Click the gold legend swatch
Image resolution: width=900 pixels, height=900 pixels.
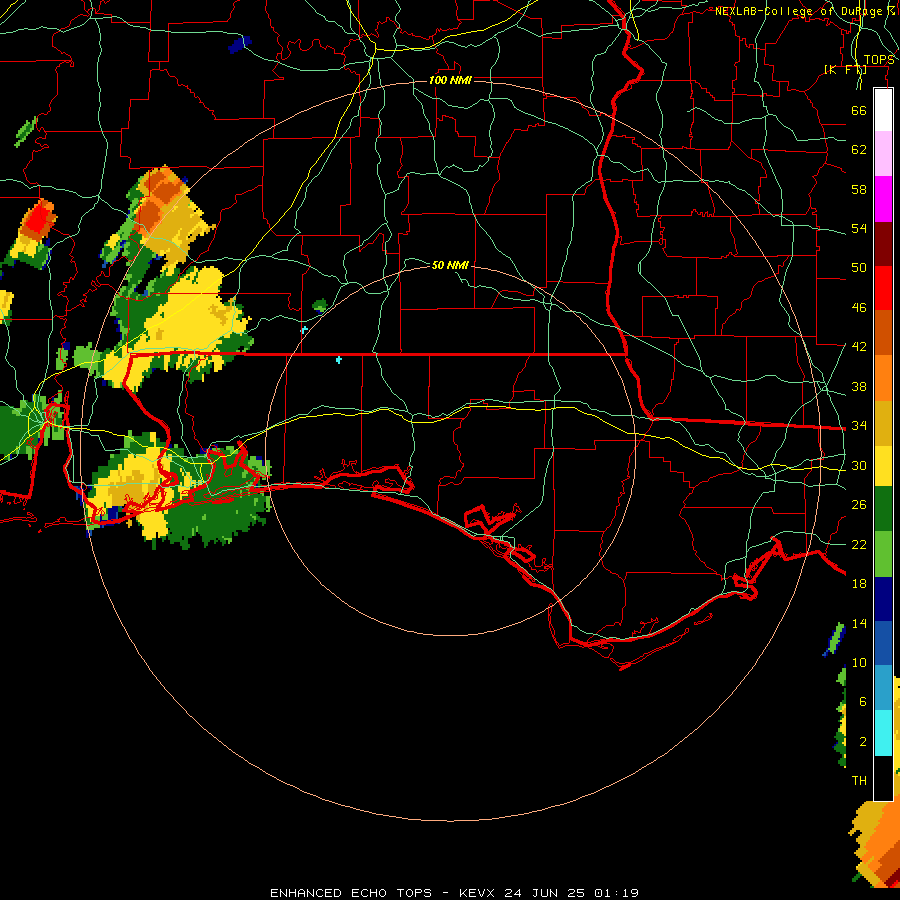(883, 423)
